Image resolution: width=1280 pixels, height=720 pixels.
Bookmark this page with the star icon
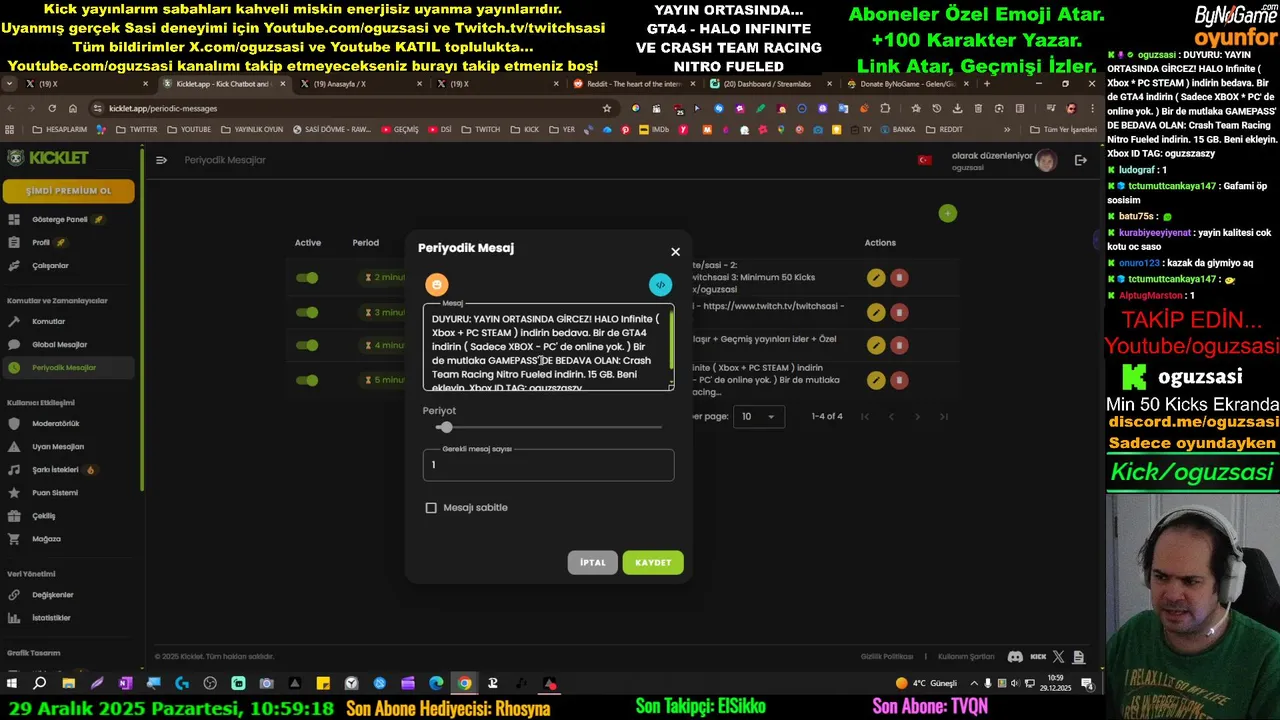606,108
